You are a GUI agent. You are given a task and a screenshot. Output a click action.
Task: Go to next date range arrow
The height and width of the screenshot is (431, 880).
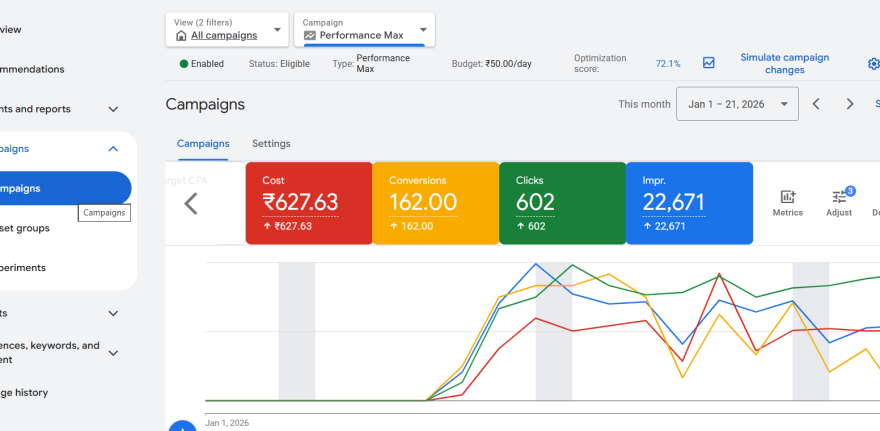coord(850,104)
